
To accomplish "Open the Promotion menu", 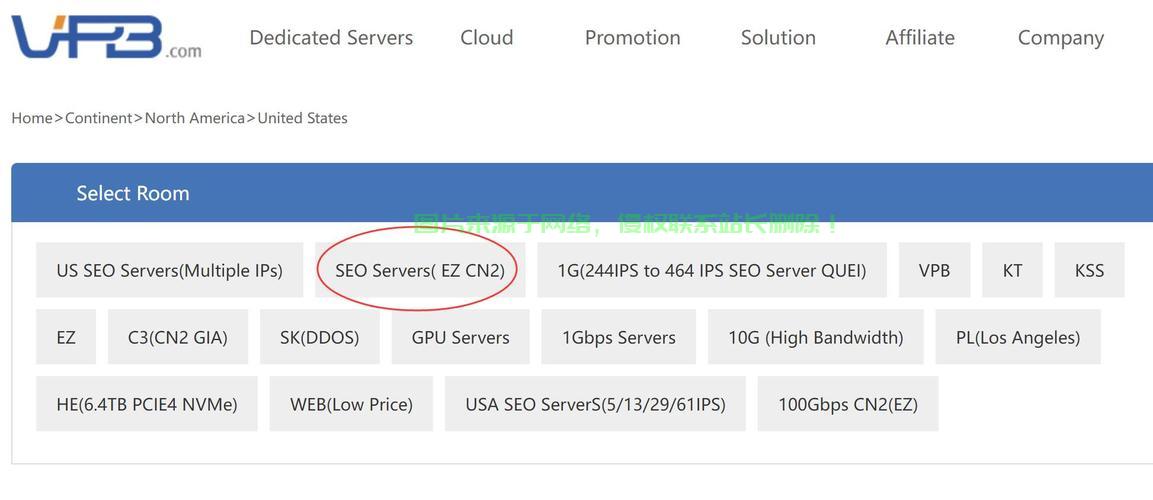I will pyautogui.click(x=632, y=38).
